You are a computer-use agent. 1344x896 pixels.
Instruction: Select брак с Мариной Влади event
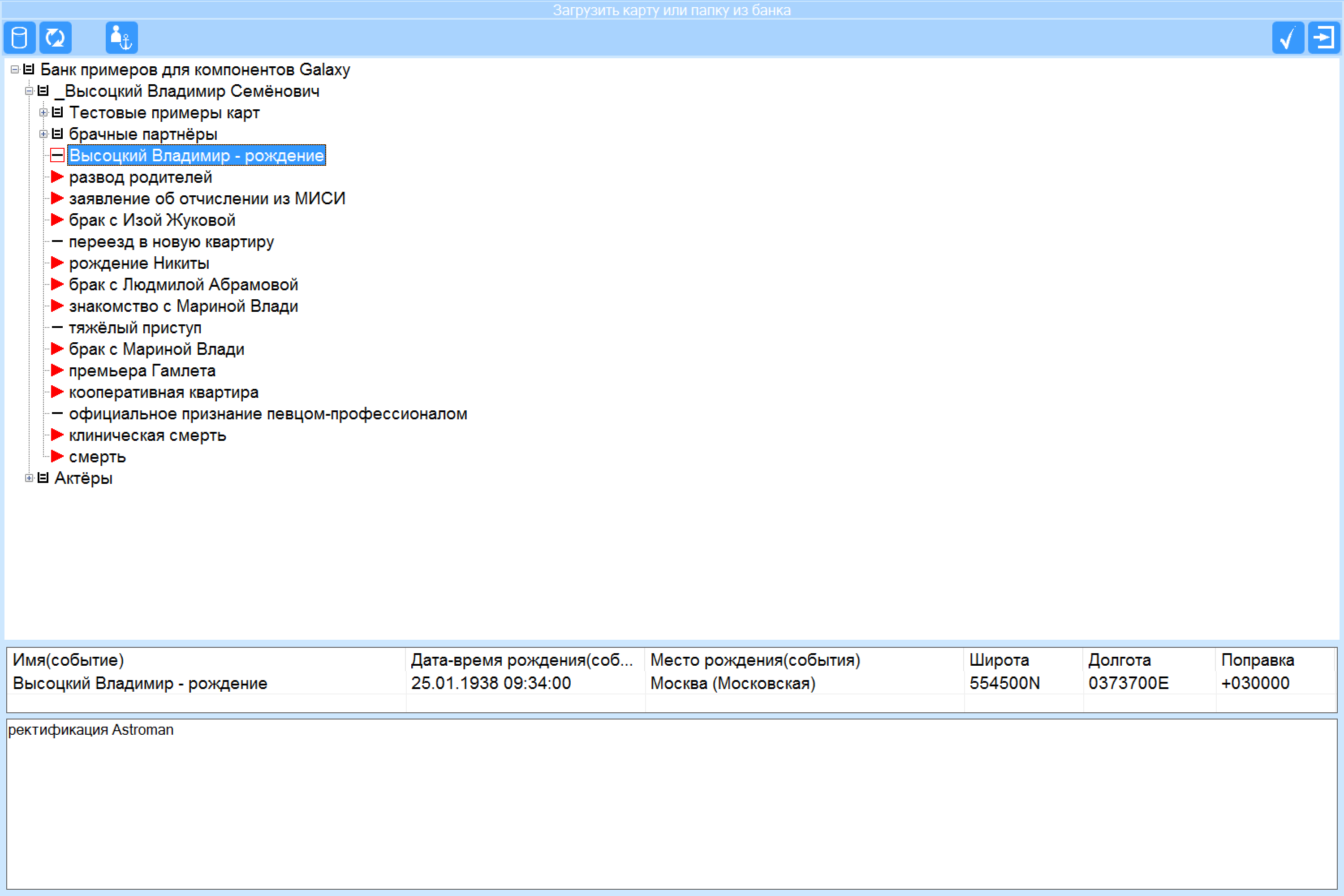(x=156, y=349)
